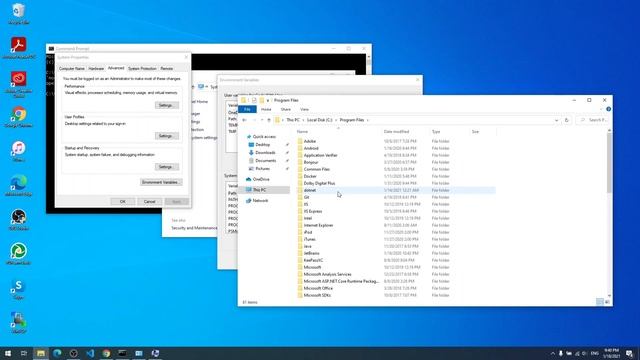Open the recent locations dropdown arrow
The image size is (640, 360).
point(262,120)
